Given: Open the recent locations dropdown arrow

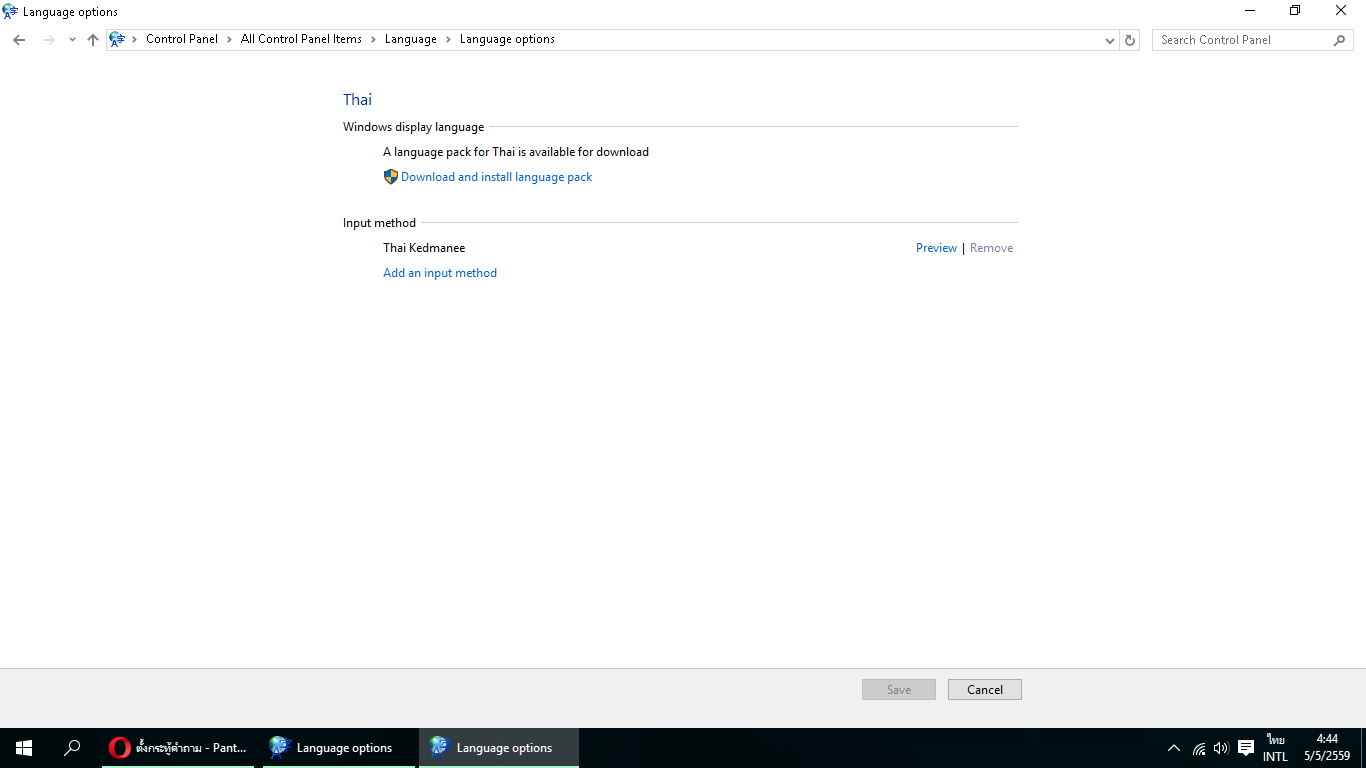Looking at the screenshot, I should point(72,40).
